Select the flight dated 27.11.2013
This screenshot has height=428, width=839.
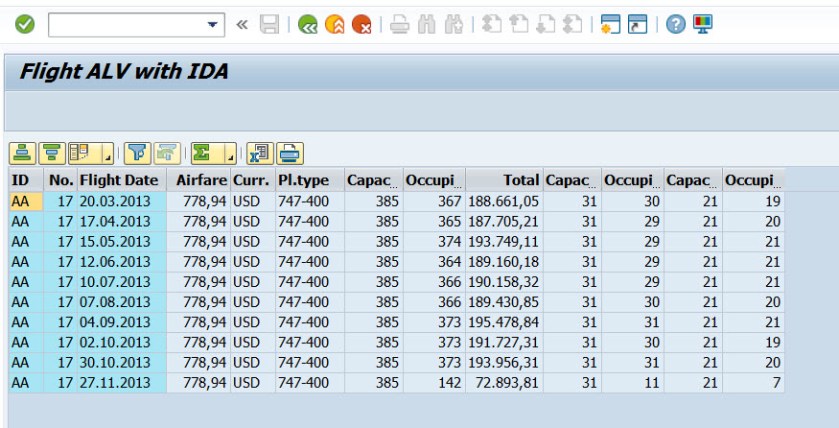(x=115, y=383)
